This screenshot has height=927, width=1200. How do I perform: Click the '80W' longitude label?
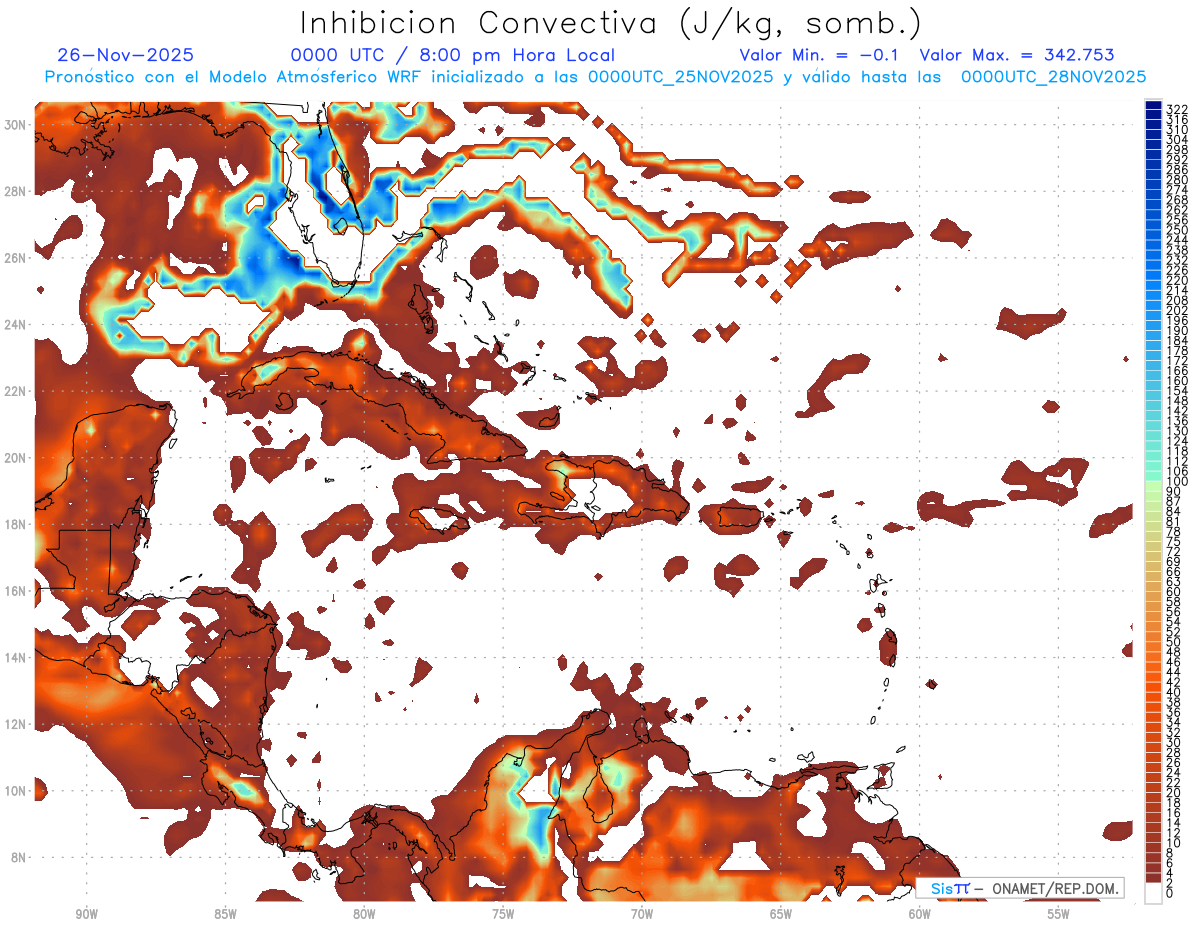pos(364,914)
